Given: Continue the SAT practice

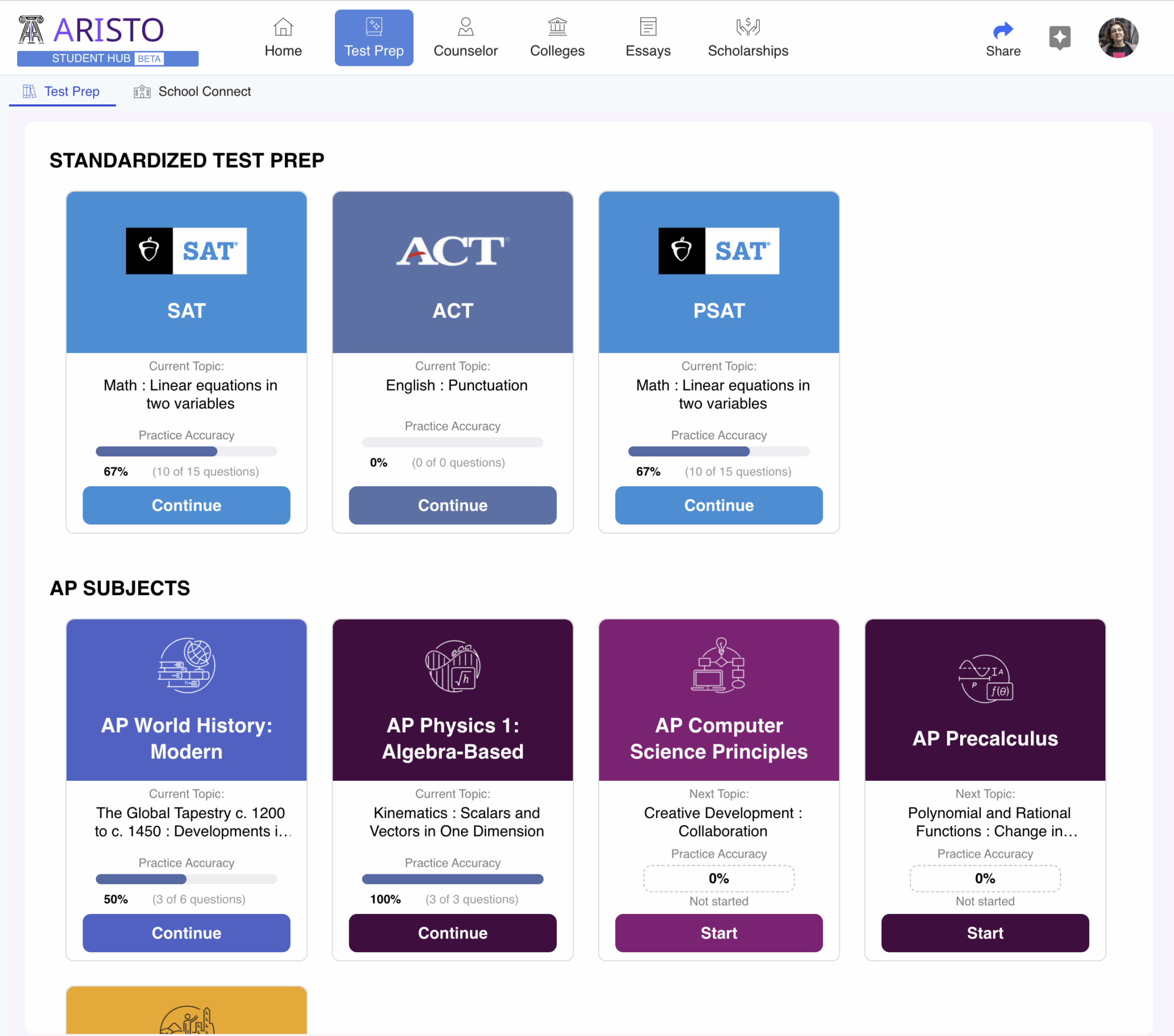Looking at the screenshot, I should 186,505.
